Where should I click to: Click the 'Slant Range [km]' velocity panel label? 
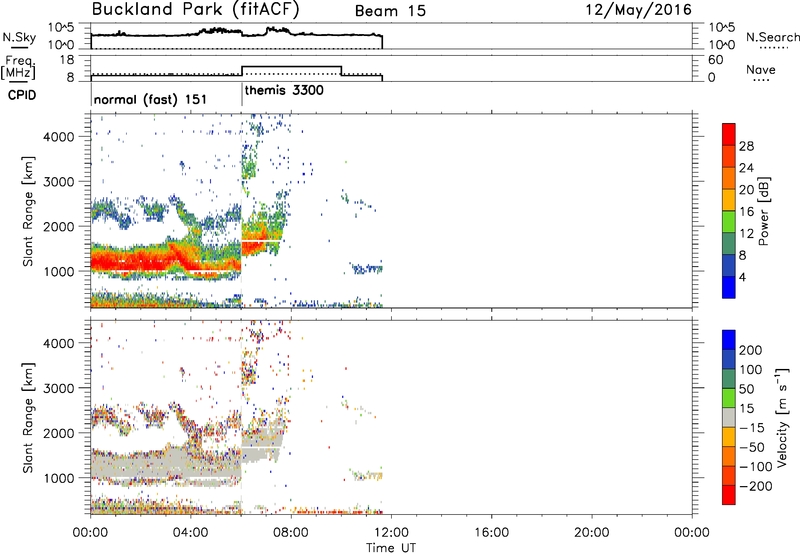[x=28, y=417]
